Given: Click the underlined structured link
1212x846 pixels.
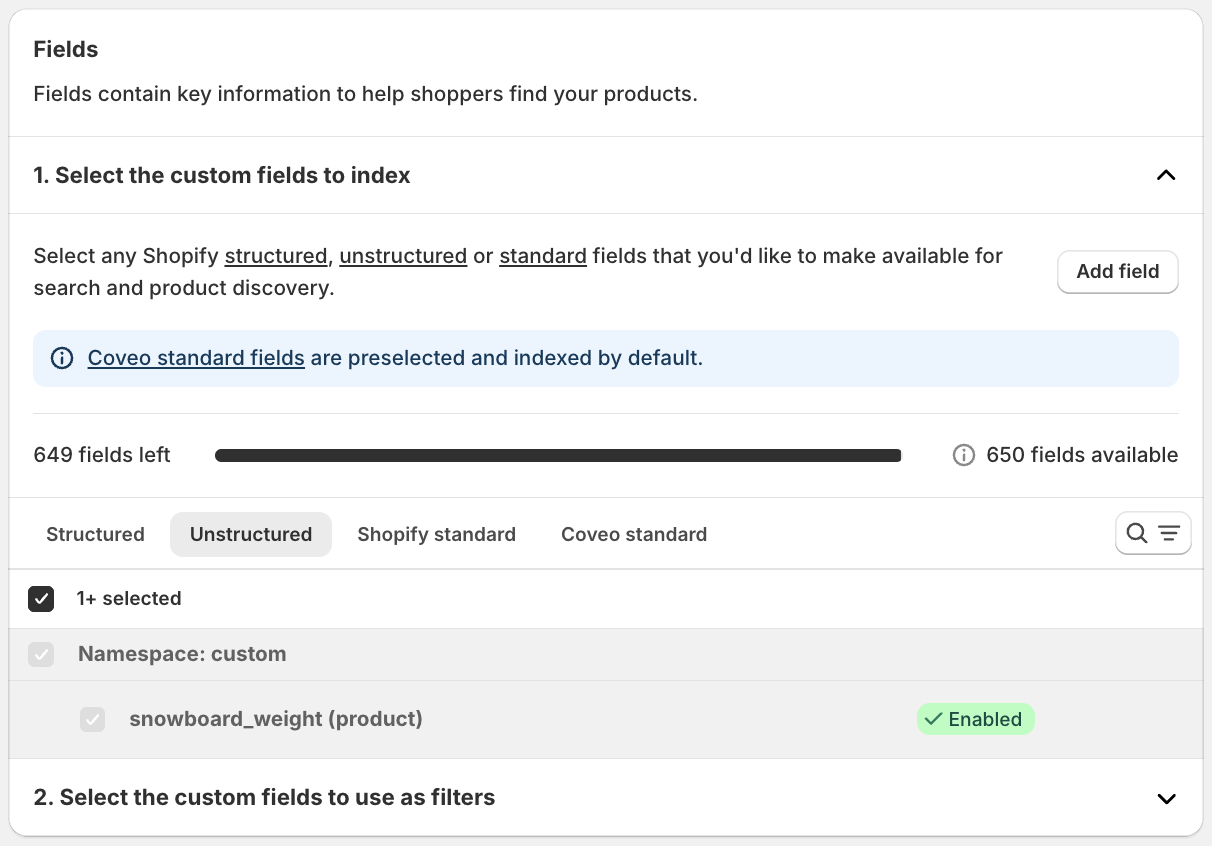Looking at the screenshot, I should 276,256.
